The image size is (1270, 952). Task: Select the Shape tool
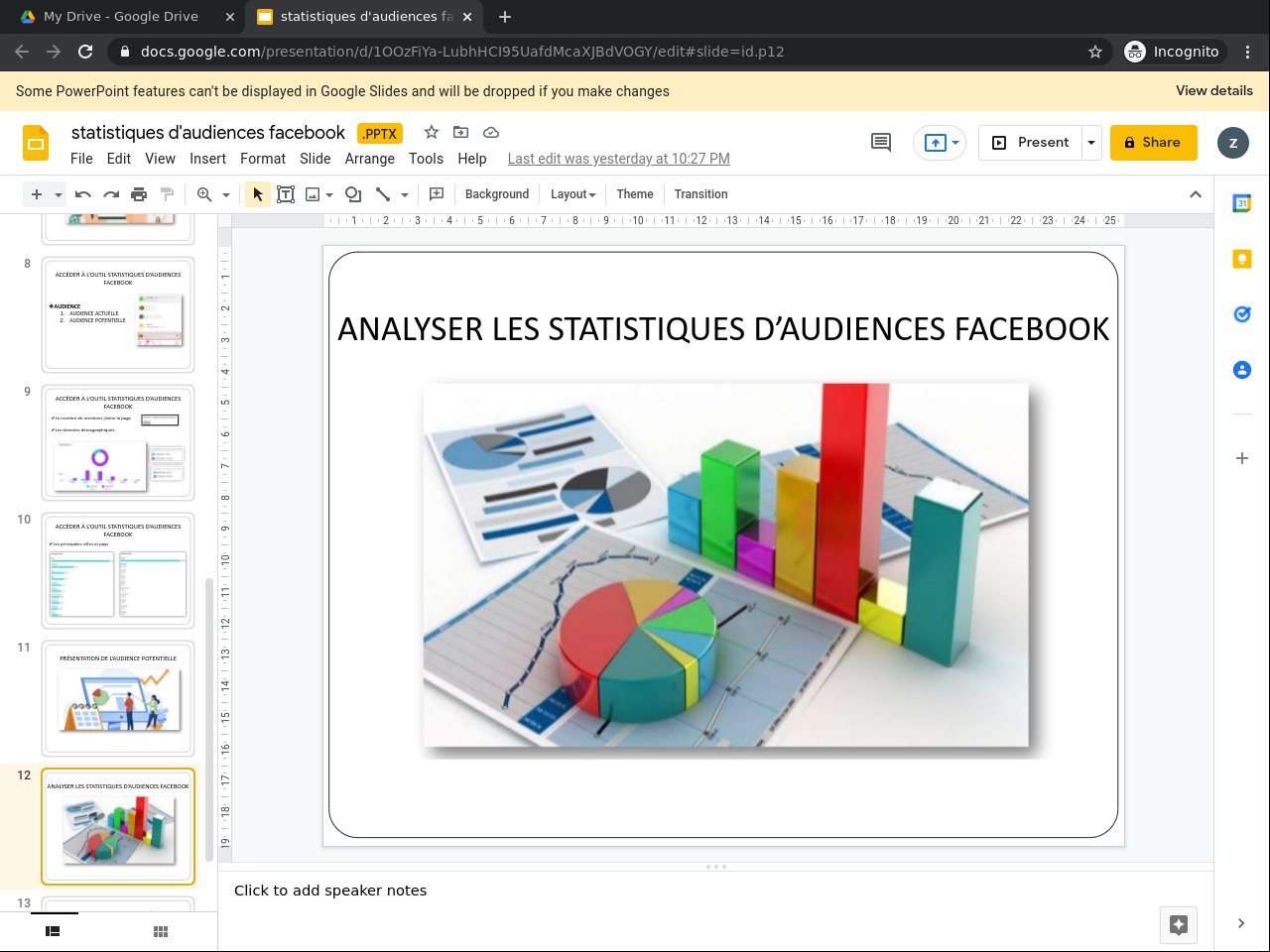[353, 194]
